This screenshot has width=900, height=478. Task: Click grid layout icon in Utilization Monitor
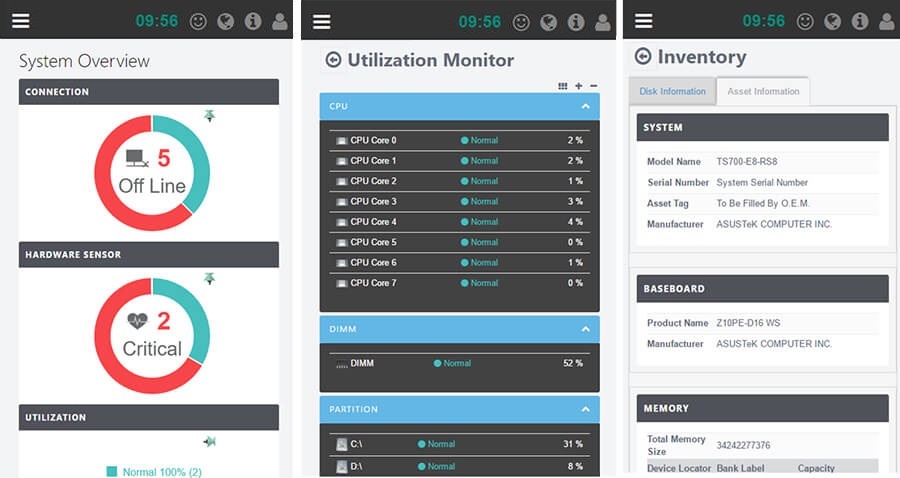[x=562, y=86]
